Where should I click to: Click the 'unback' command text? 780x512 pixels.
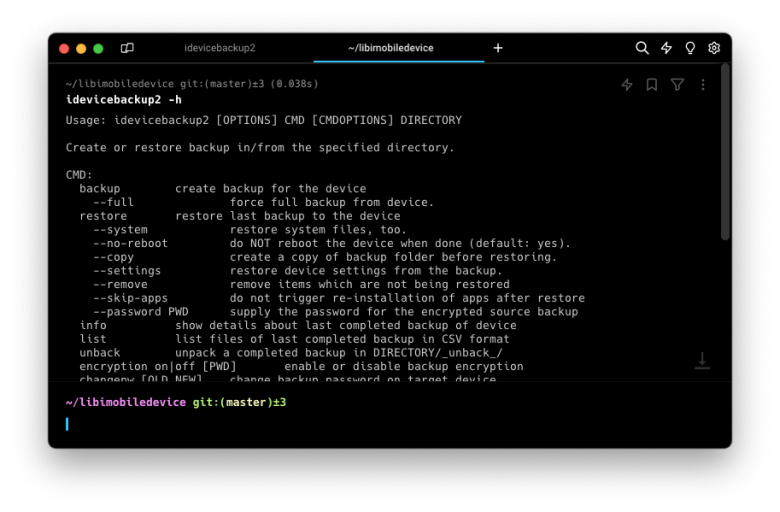point(99,353)
